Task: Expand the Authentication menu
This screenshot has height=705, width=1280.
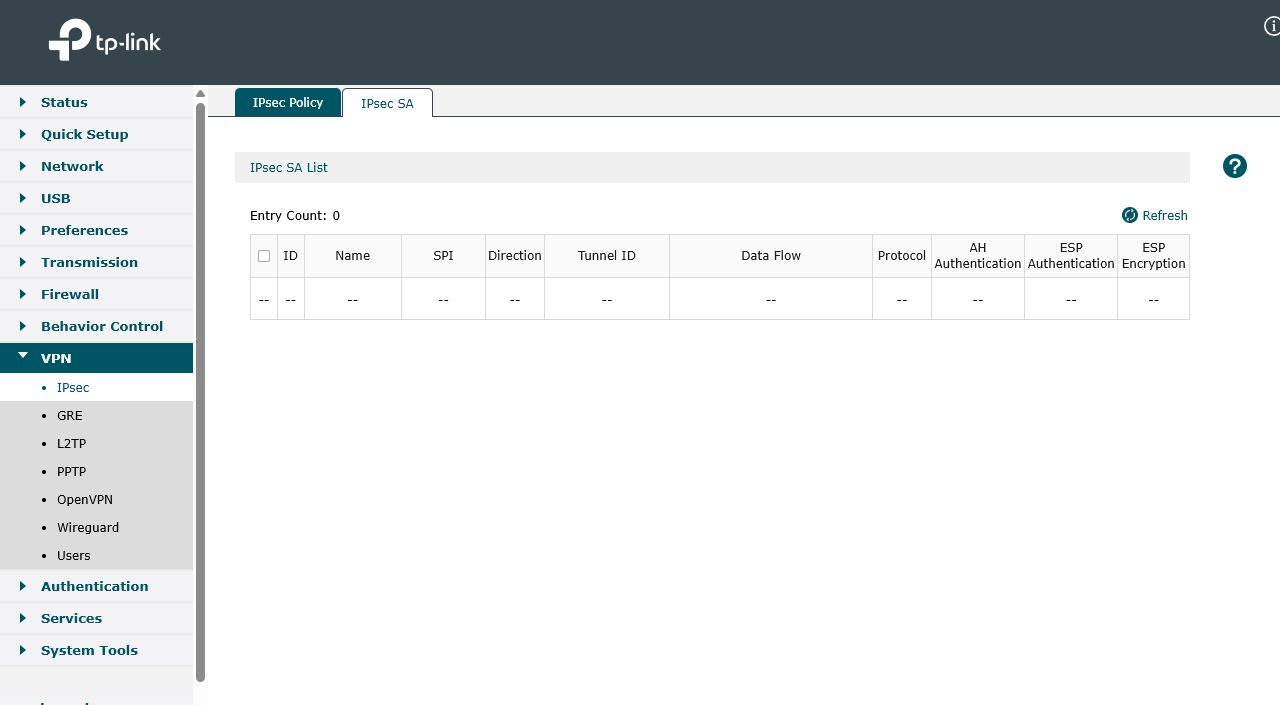Action: point(96,586)
